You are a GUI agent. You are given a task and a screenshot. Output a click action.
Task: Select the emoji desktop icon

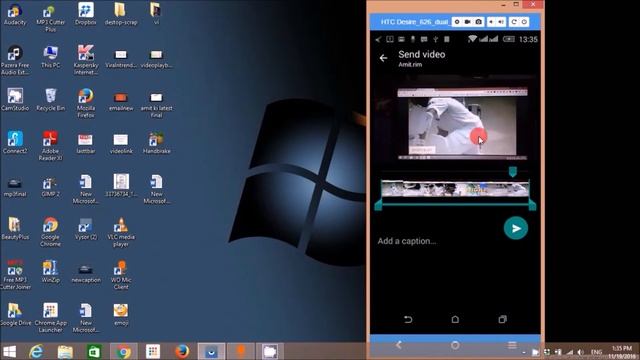[121, 314]
